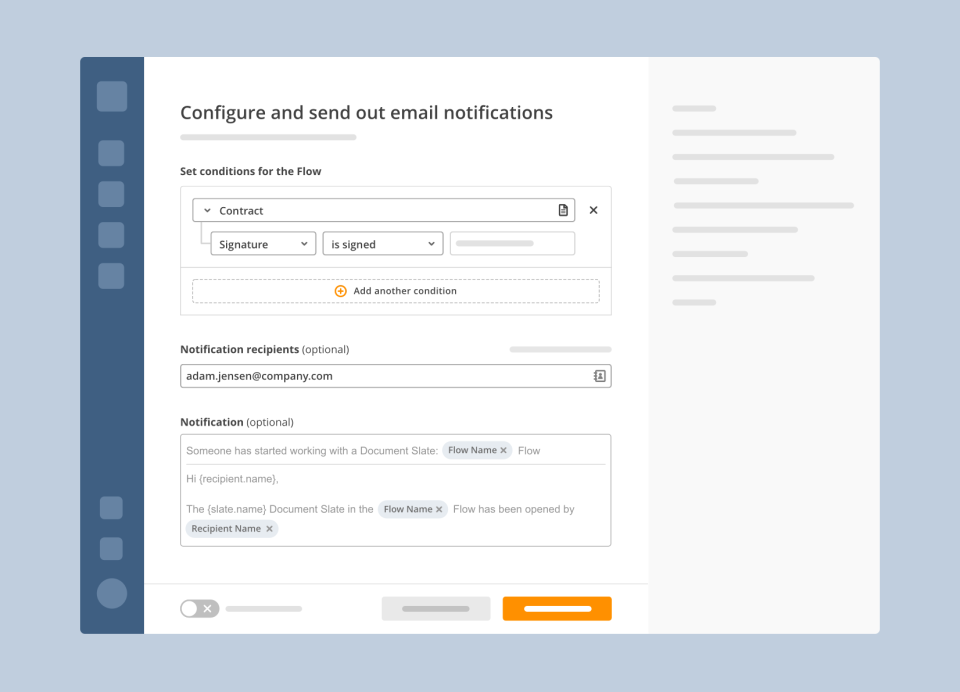The image size is (960, 692).
Task: Open the contacts icon in recipients field
Action: tap(598, 375)
